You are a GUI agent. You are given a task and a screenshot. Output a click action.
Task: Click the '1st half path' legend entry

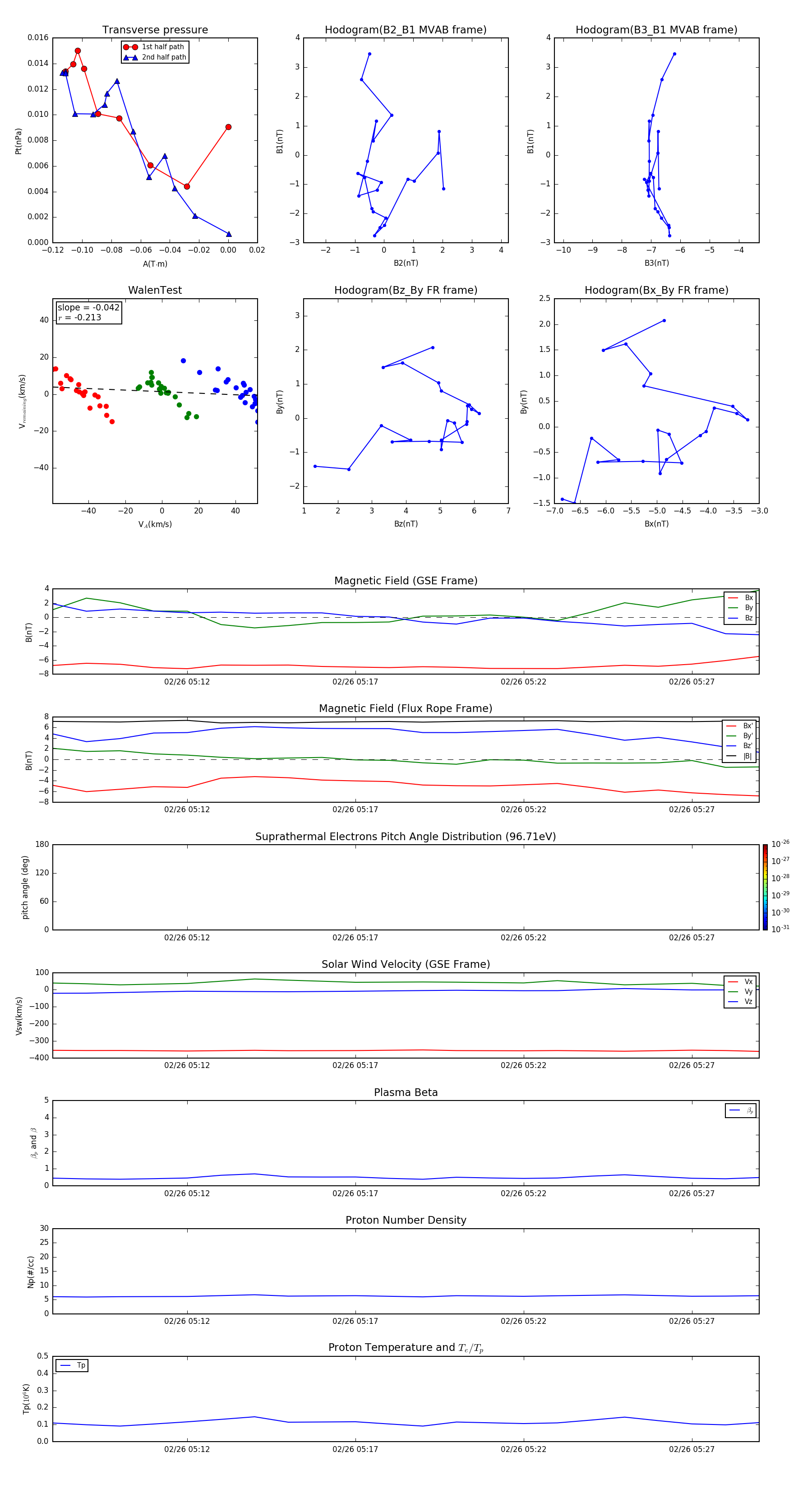click(154, 47)
